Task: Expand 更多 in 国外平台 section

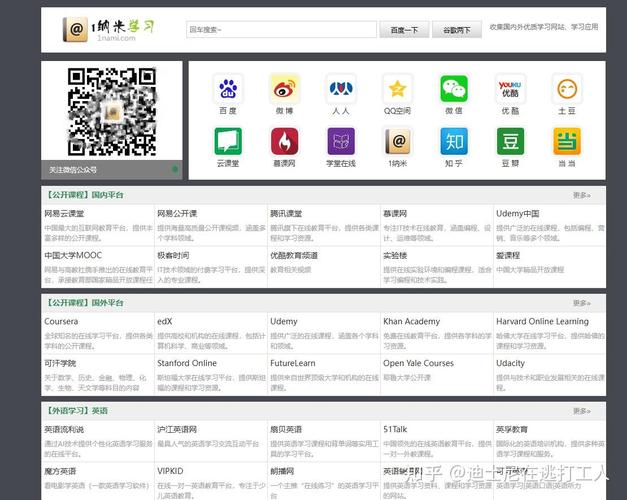Action: point(581,302)
